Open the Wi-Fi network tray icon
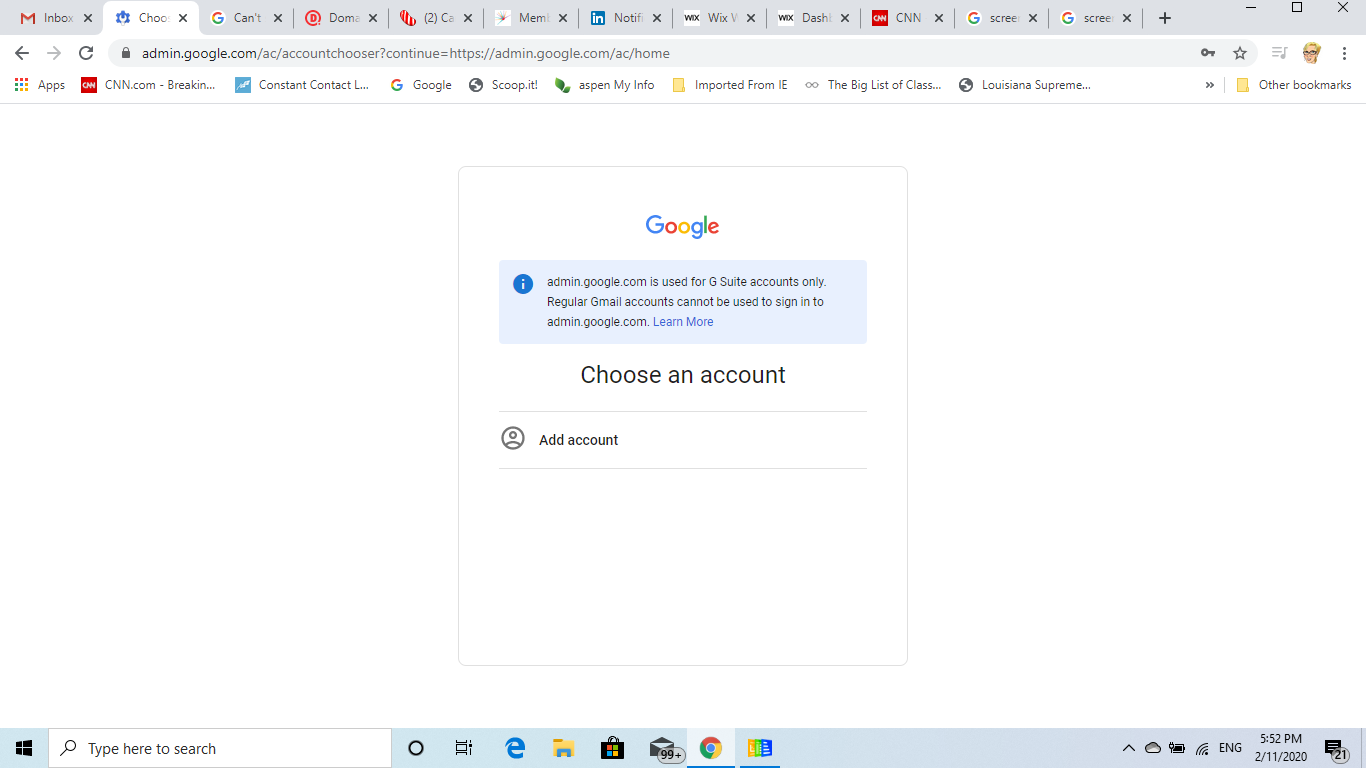Image resolution: width=1366 pixels, height=768 pixels. [x=1203, y=748]
